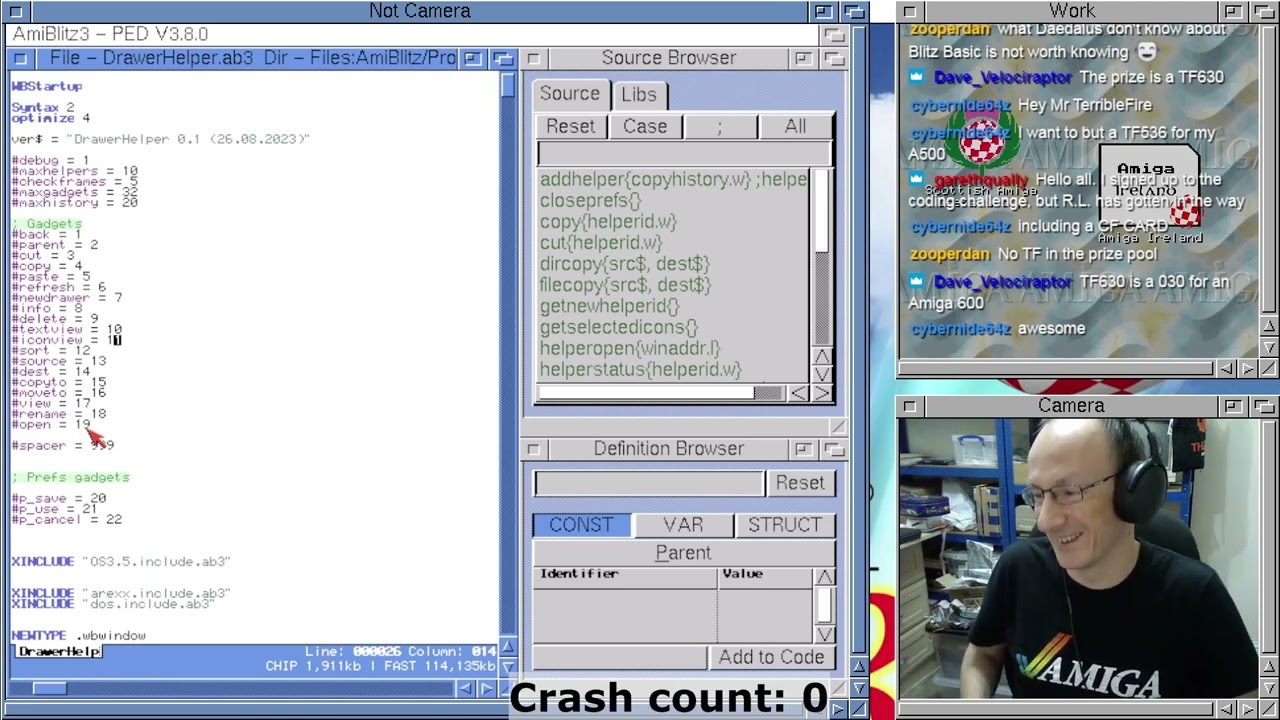This screenshot has height=720, width=1280.
Task: Select cut{helperid.w} in the function list
Action: coord(601,243)
